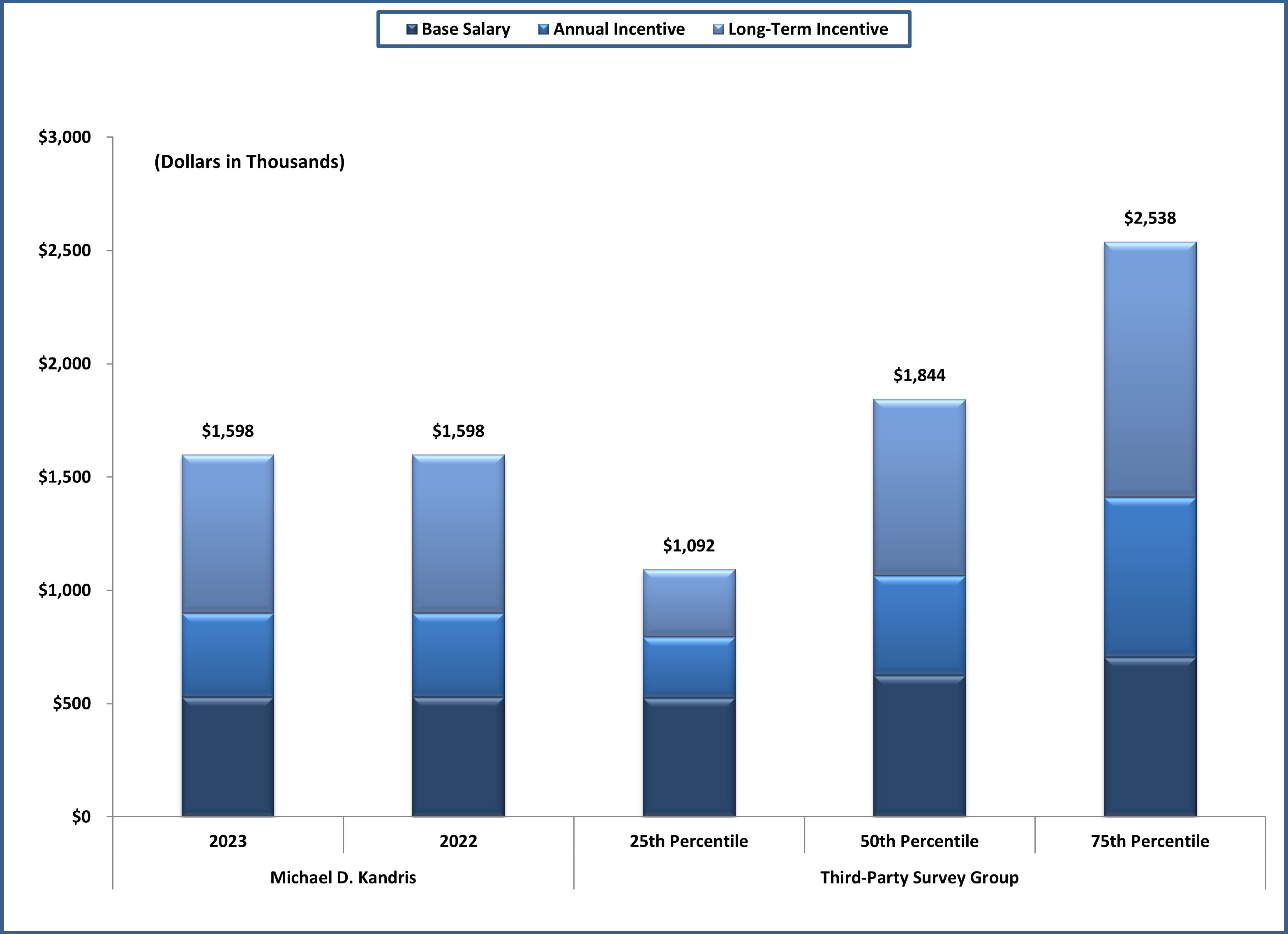Select the Base Salary legend label
Viewport: 1288px width, 934px height.
[465, 29]
